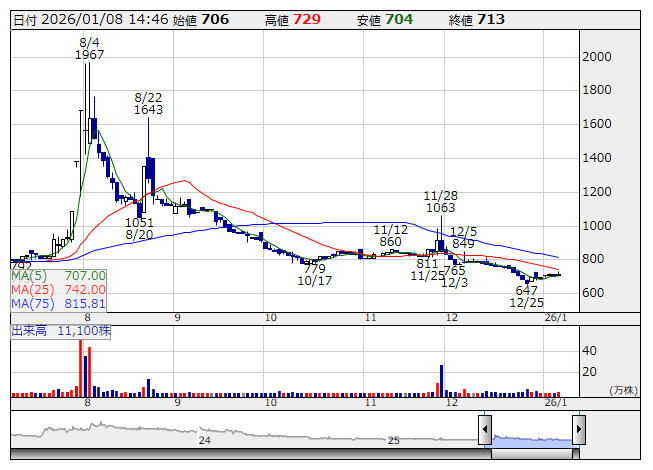Click the scrollbar thumb beneath the overview chart
Image resolution: width=653 pixels, height=470 pixels.
(531, 451)
